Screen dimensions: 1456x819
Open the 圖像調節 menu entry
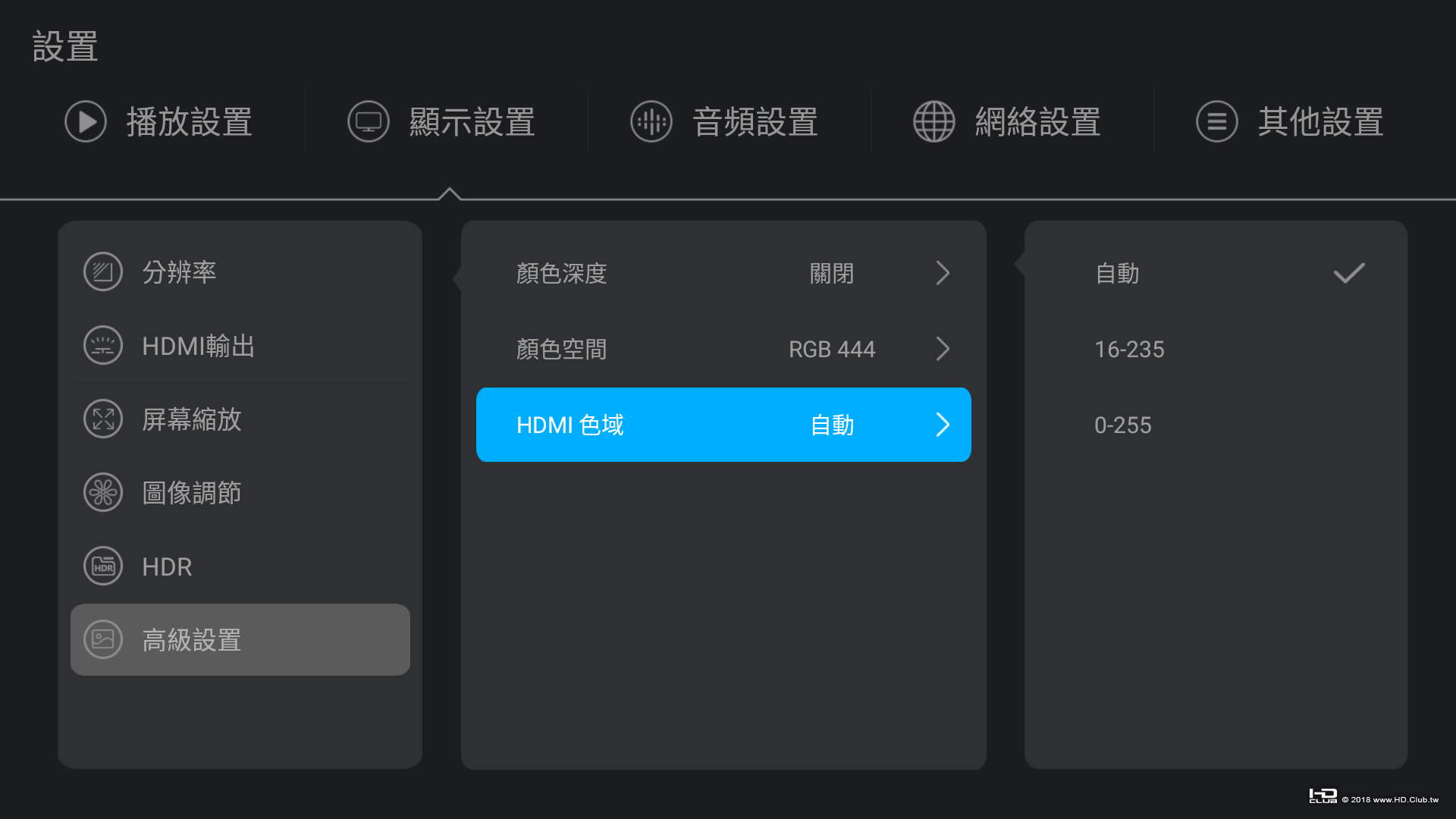coord(192,493)
